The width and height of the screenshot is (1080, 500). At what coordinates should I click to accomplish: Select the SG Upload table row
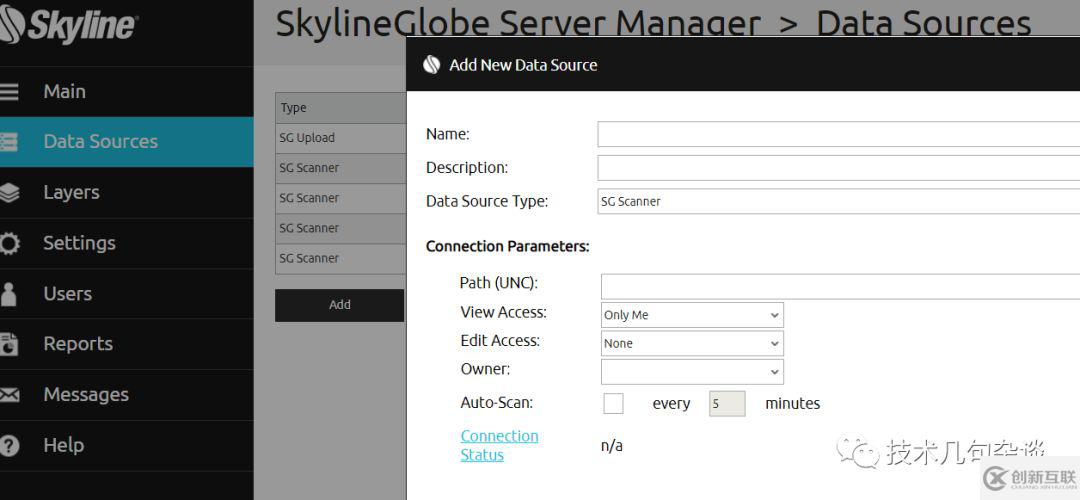340,138
